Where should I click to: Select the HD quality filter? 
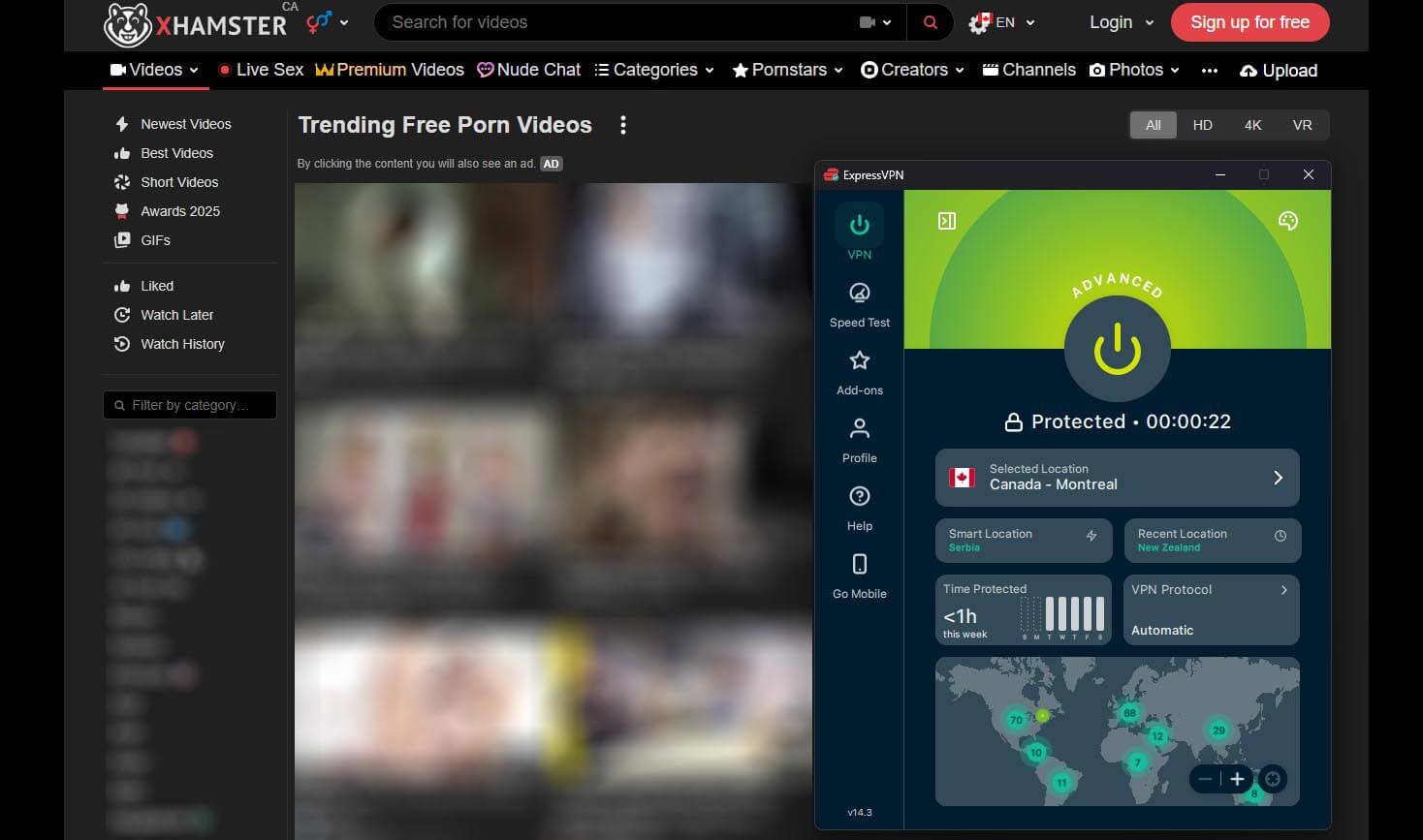(x=1202, y=125)
